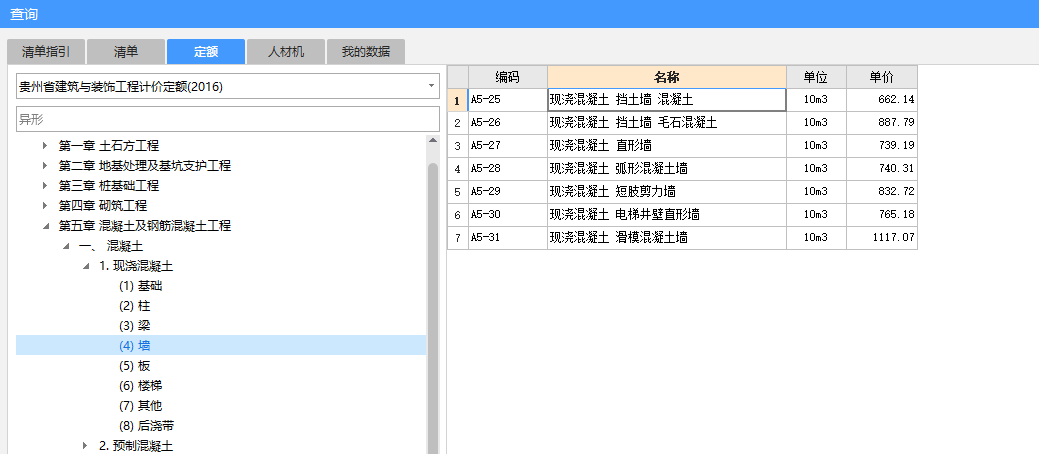Click the 单价 column header
Viewport: 1039px width, 454px height.
881,77
